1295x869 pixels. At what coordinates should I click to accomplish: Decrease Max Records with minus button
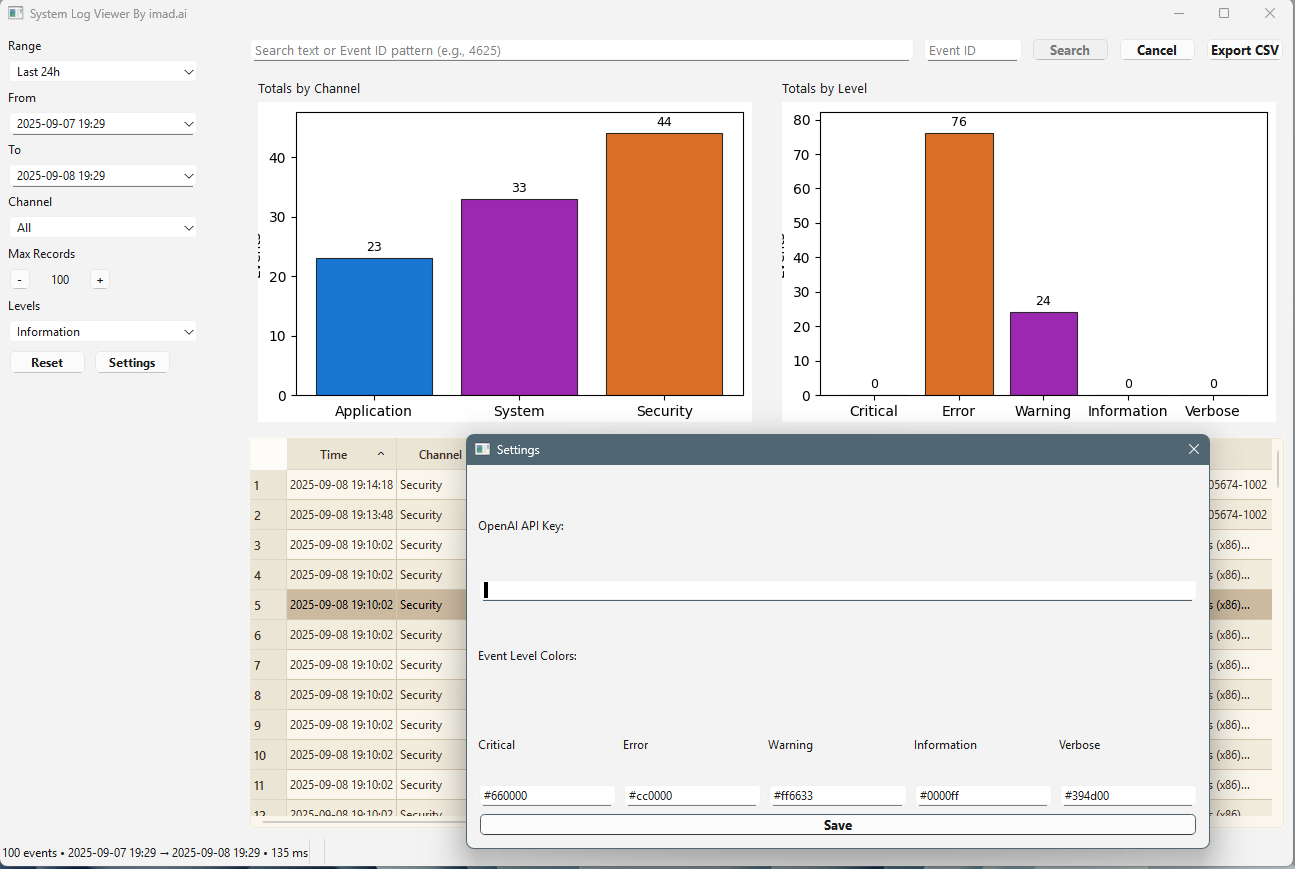tap(20, 280)
